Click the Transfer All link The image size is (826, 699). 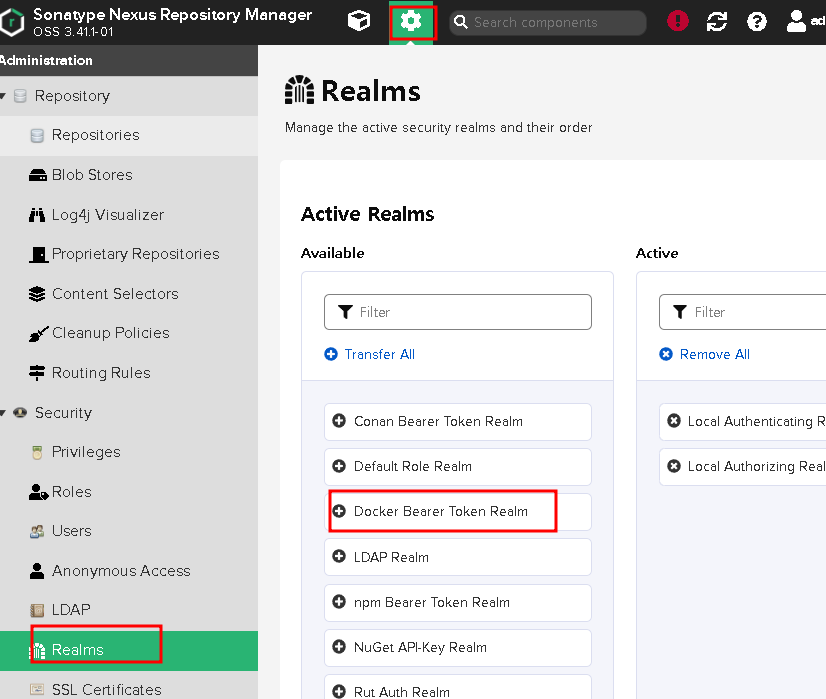click(x=370, y=354)
